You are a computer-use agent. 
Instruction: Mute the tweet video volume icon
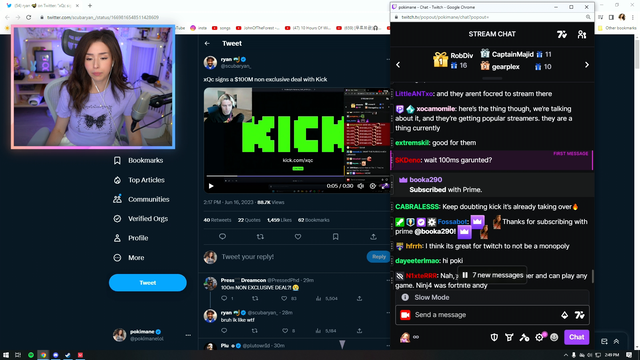pyautogui.click(x=361, y=186)
